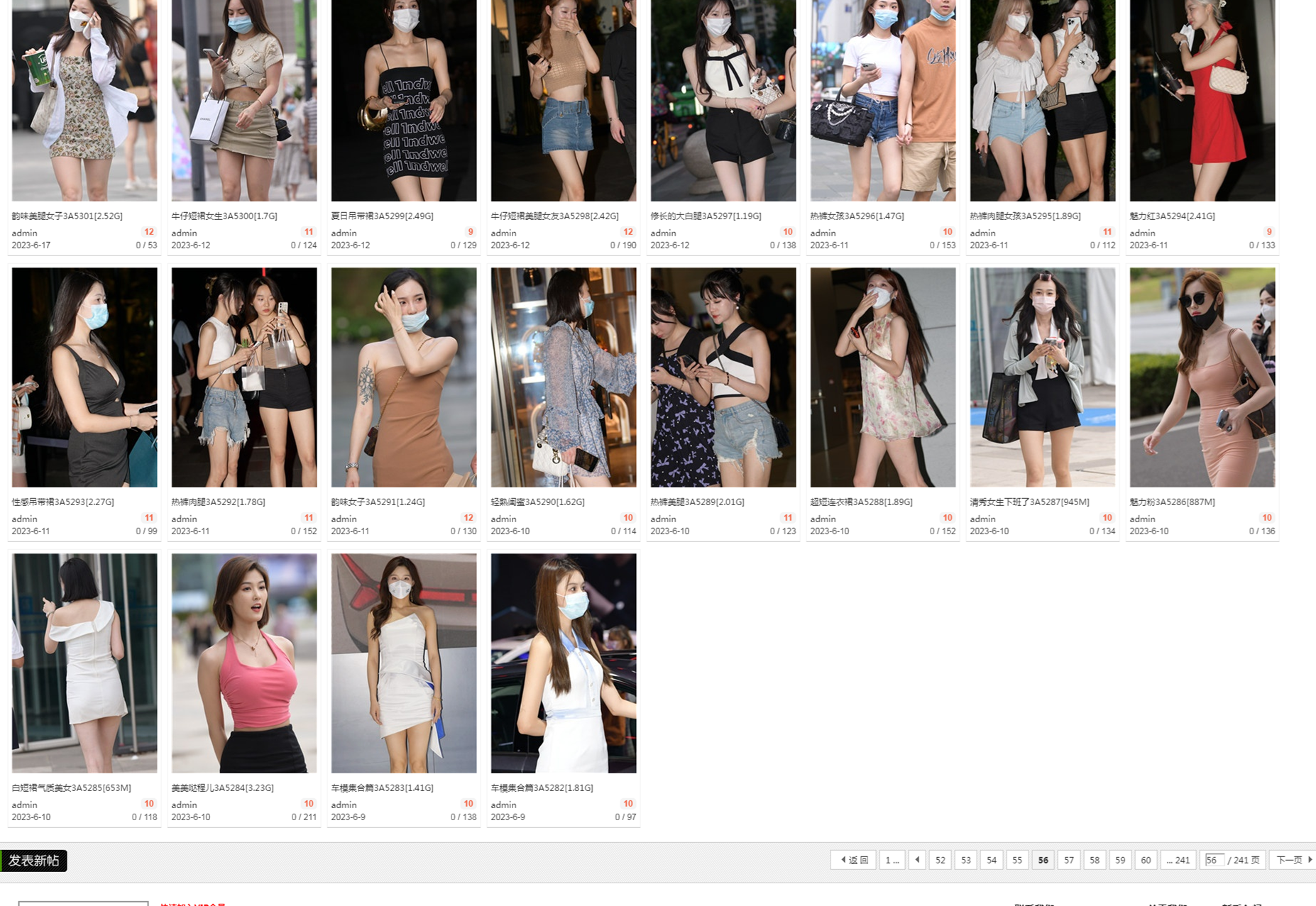Open thumbnail for 美美哒程儿3A5284
Screen dimensions: 1316x906
click(244, 663)
